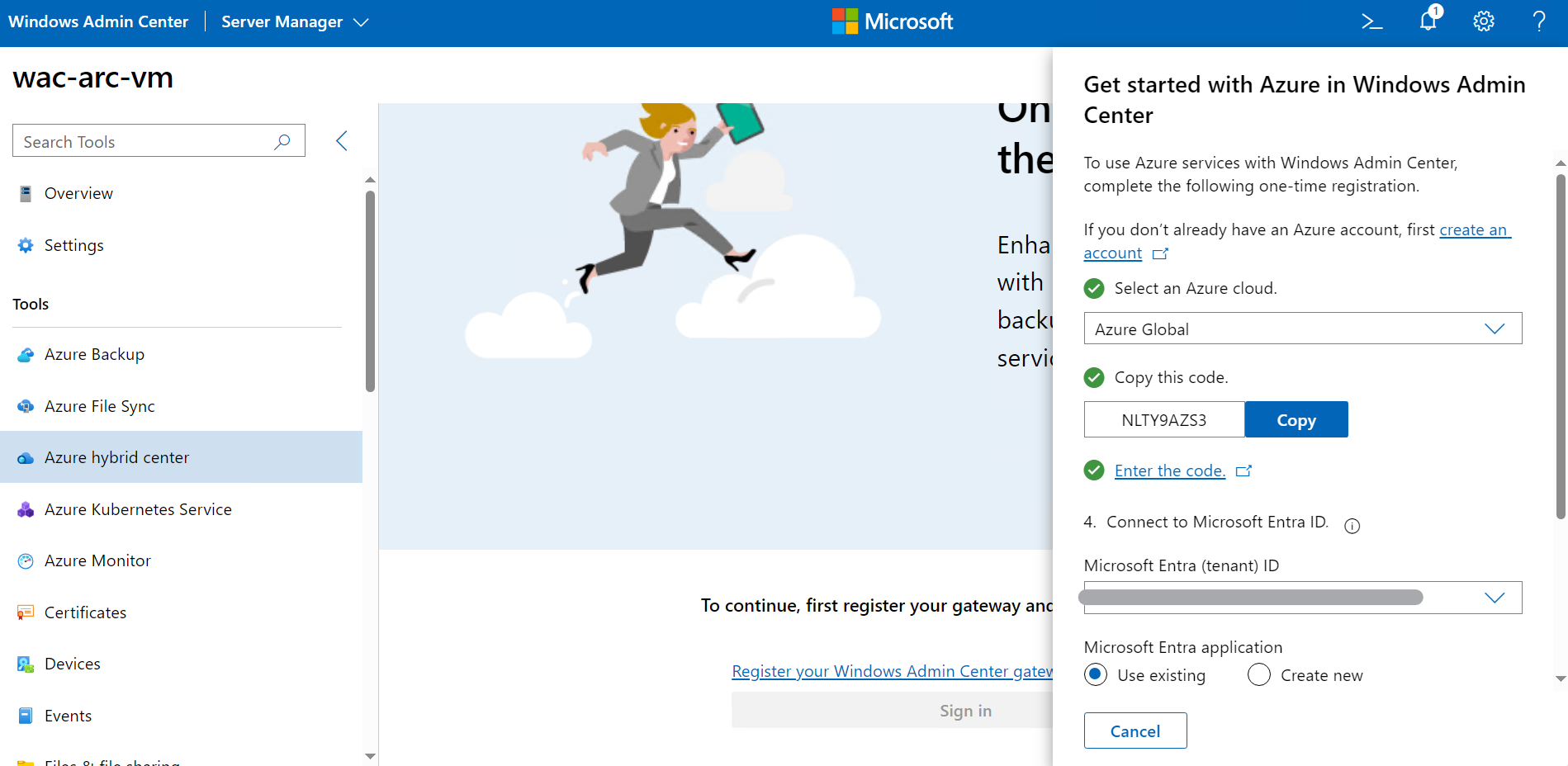This screenshot has height=766, width=1568.
Task: Open the notifications bell
Action: pos(1428,20)
